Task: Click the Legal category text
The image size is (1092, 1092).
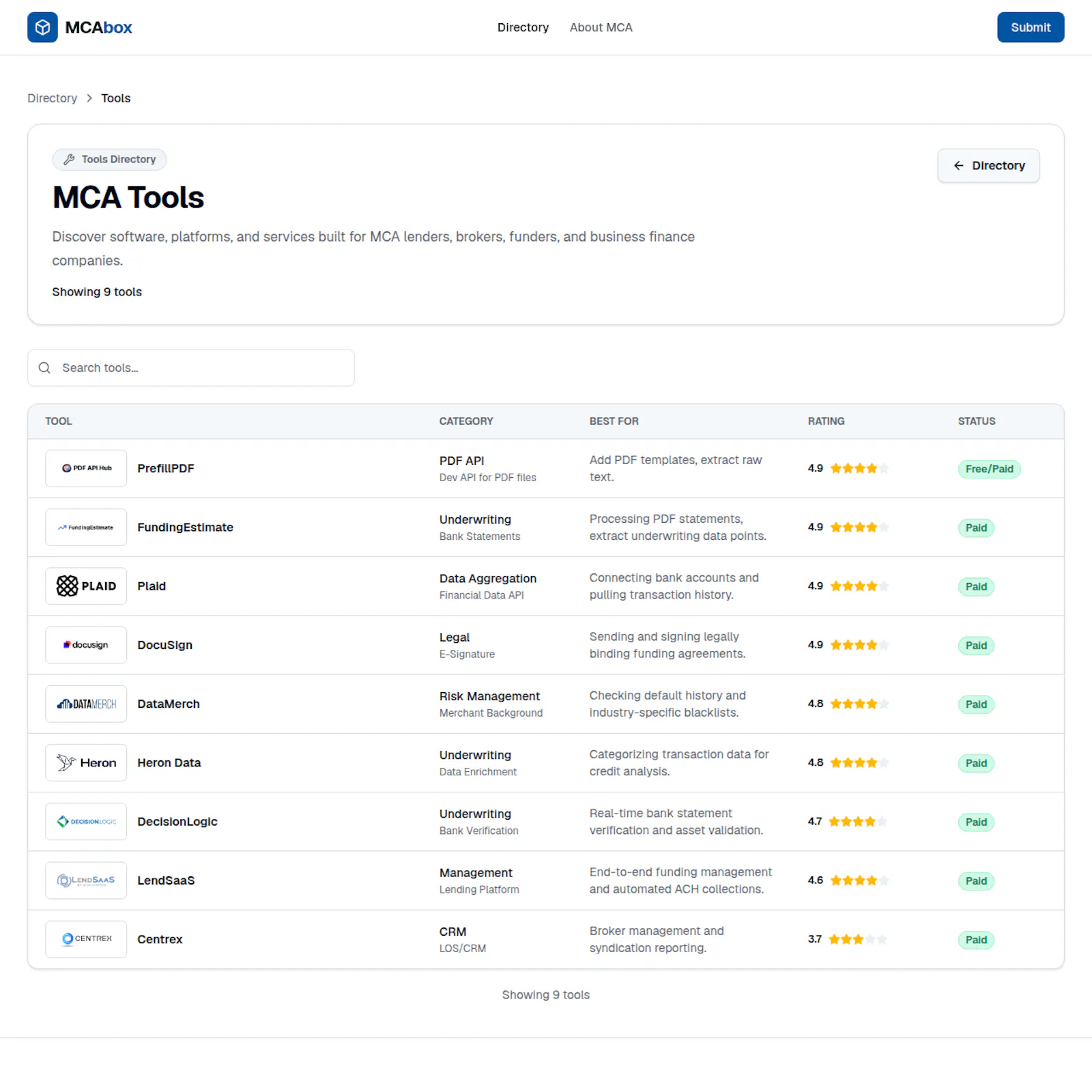Action: 454,637
